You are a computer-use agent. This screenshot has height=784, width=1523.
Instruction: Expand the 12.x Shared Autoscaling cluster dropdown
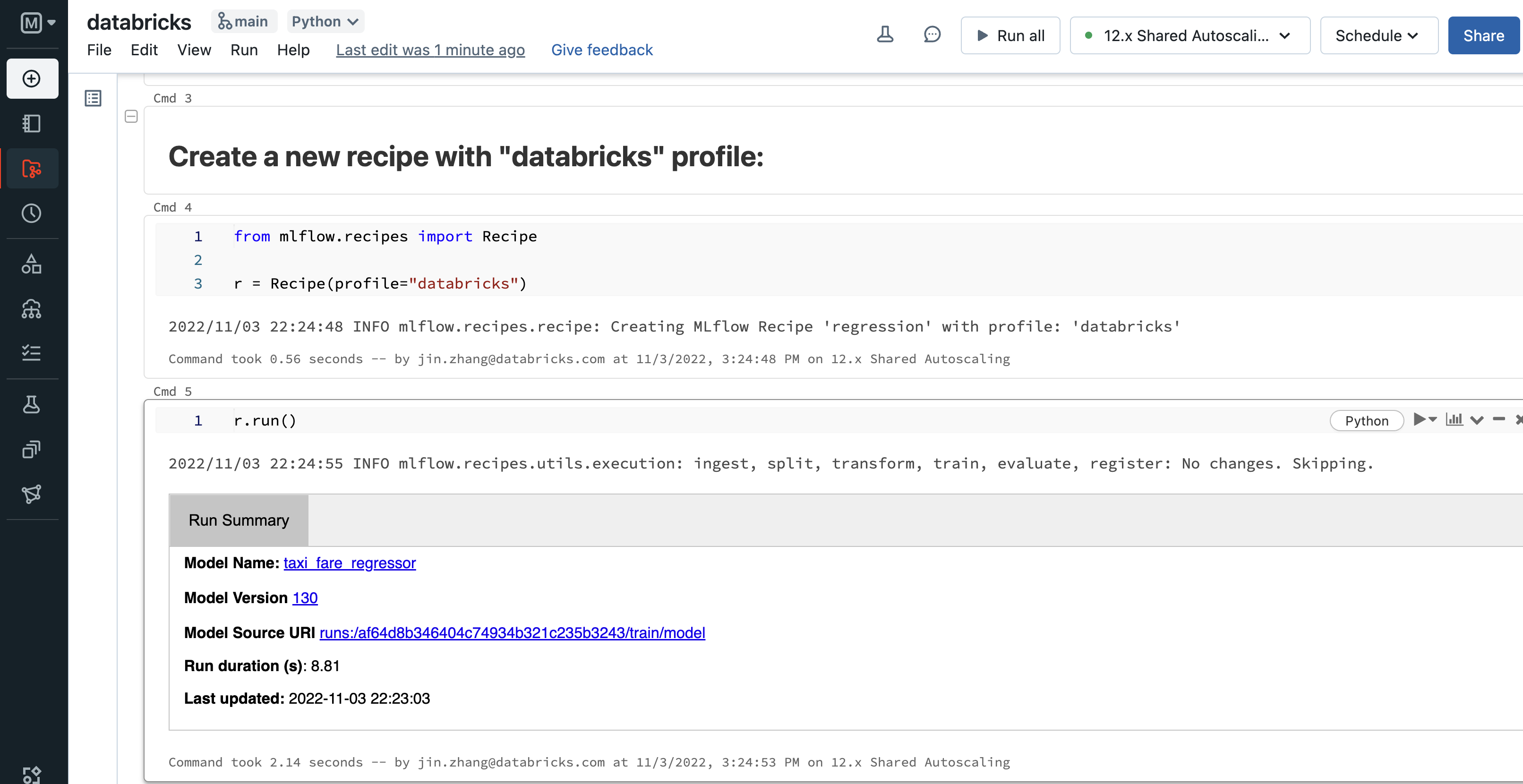[1189, 35]
